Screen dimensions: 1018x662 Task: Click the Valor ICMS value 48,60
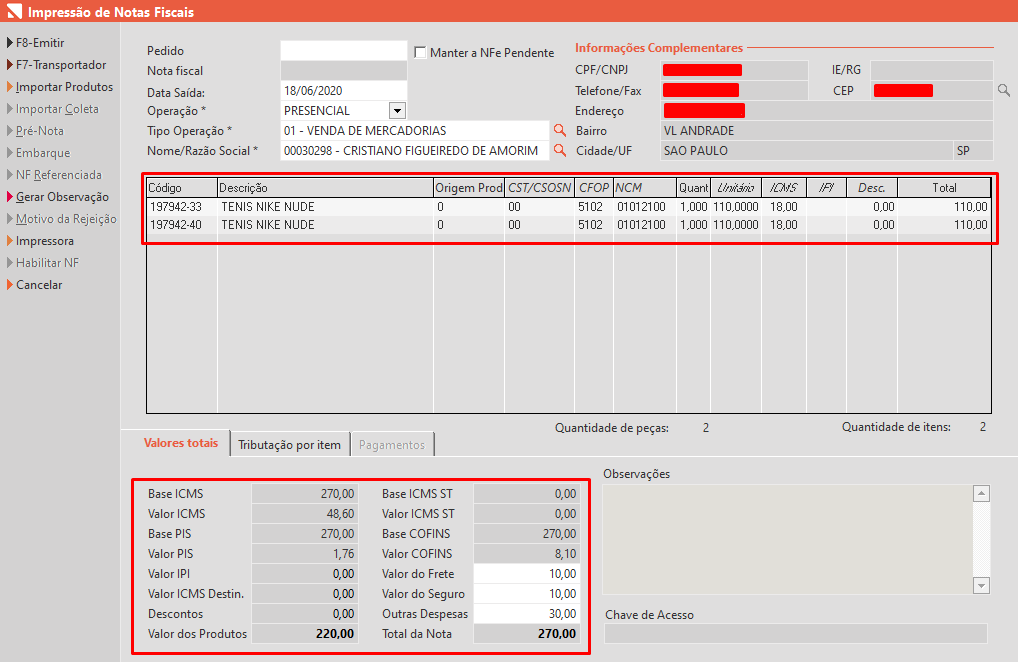(304, 514)
